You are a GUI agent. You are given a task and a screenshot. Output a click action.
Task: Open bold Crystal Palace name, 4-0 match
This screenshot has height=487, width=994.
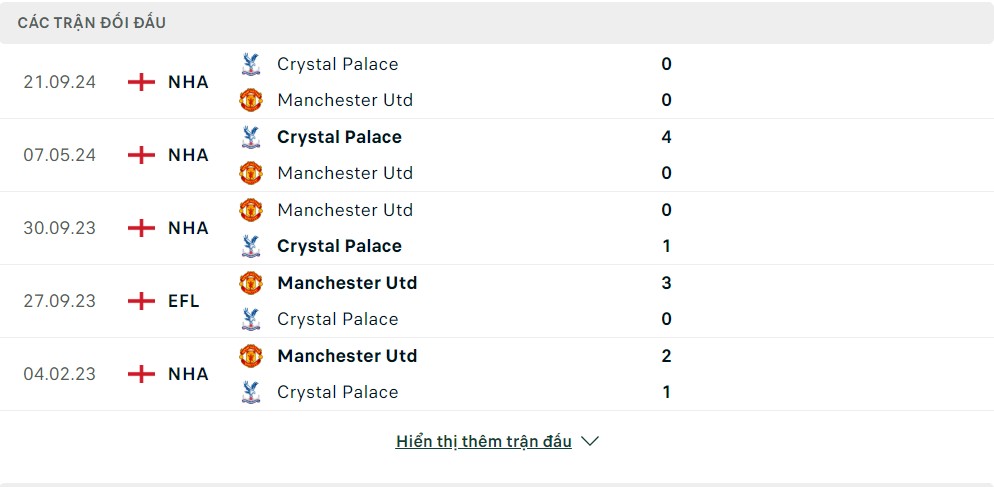339,137
